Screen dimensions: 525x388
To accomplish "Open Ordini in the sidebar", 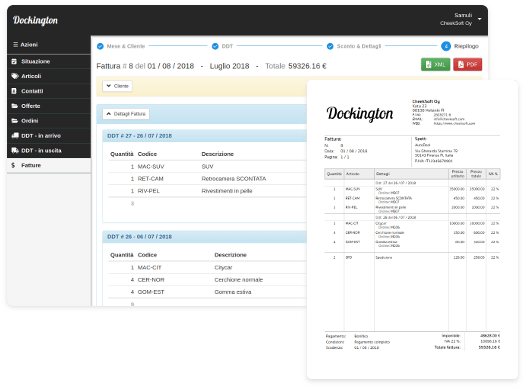I will pos(49,121).
